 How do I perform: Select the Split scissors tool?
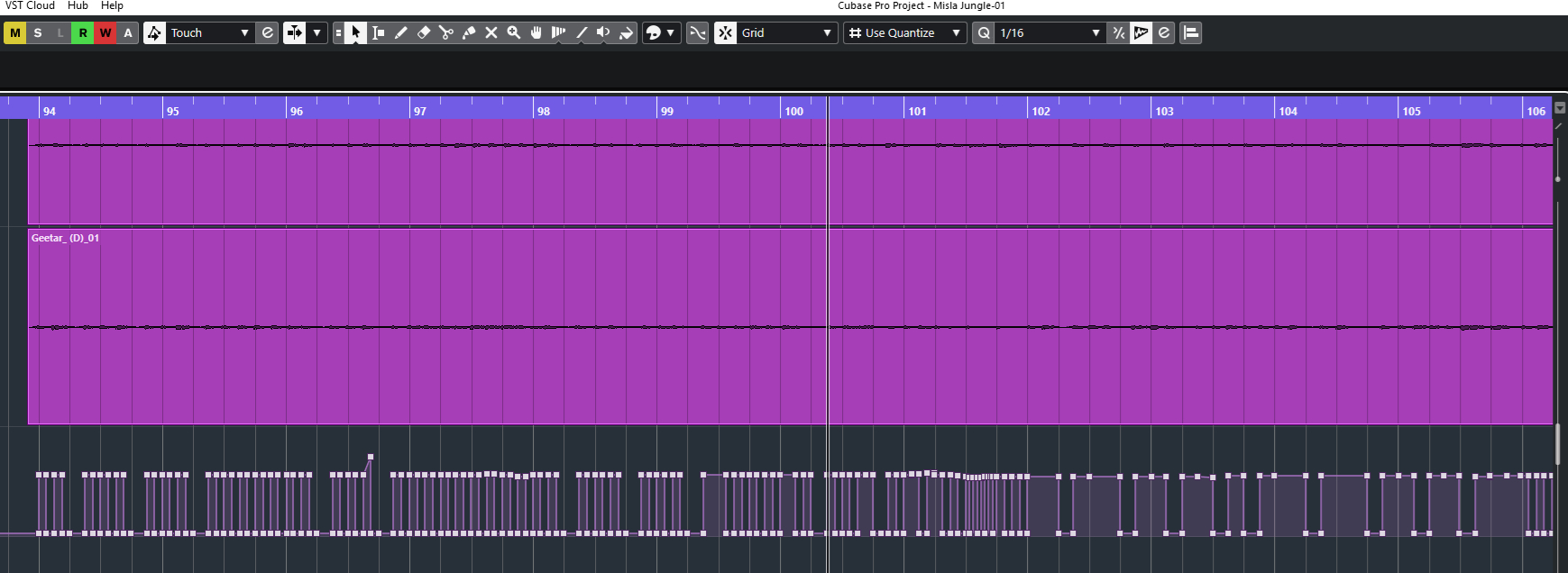446,33
